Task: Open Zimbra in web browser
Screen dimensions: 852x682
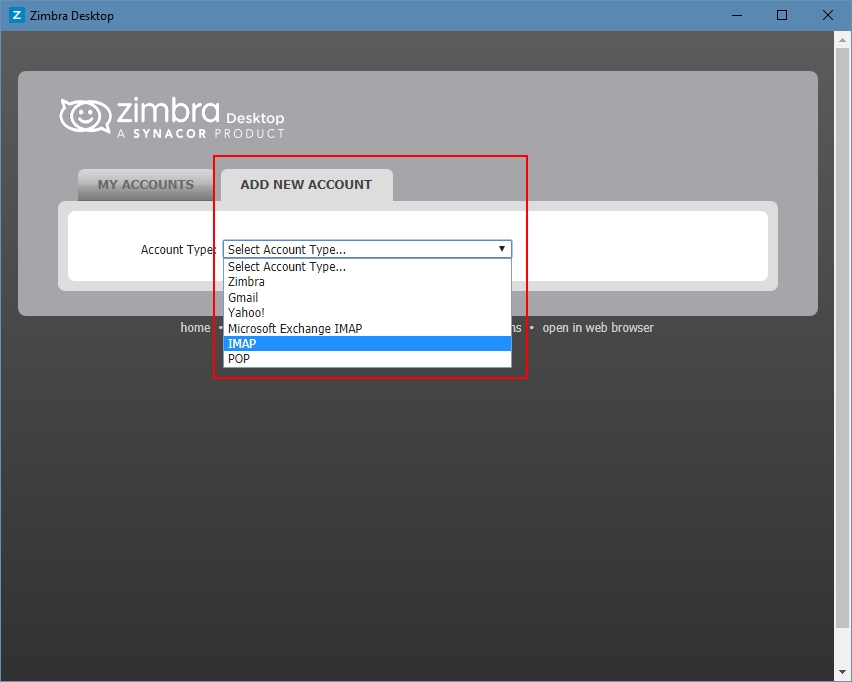Action: (597, 327)
